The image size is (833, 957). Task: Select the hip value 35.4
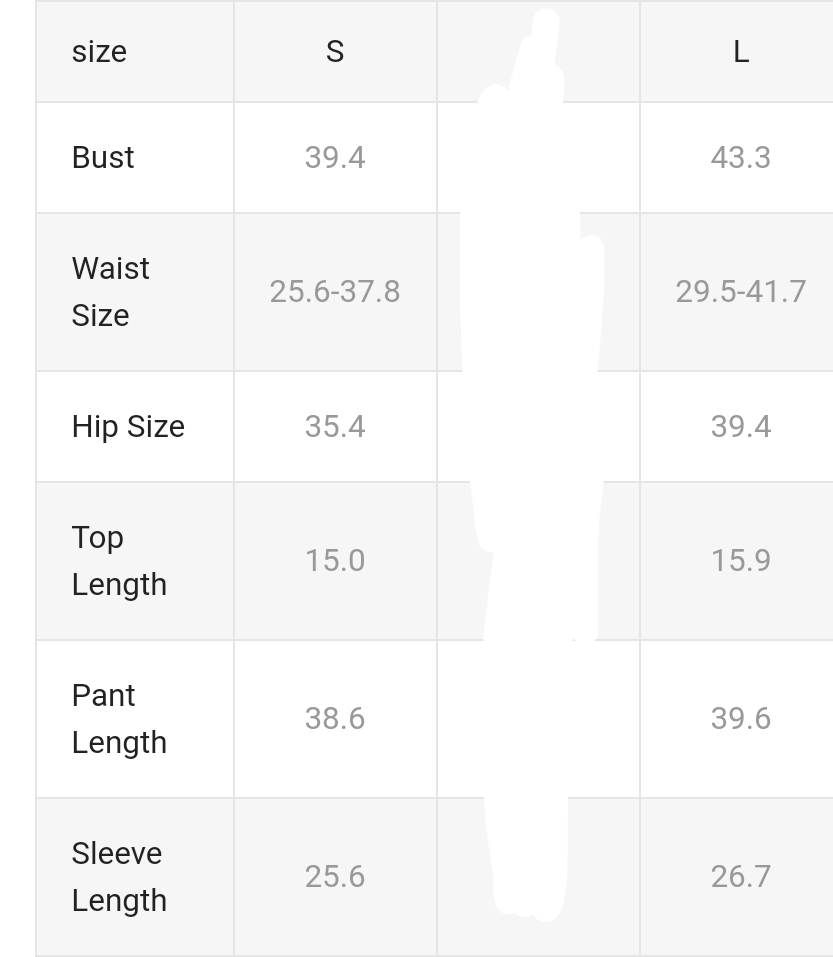[335, 427]
